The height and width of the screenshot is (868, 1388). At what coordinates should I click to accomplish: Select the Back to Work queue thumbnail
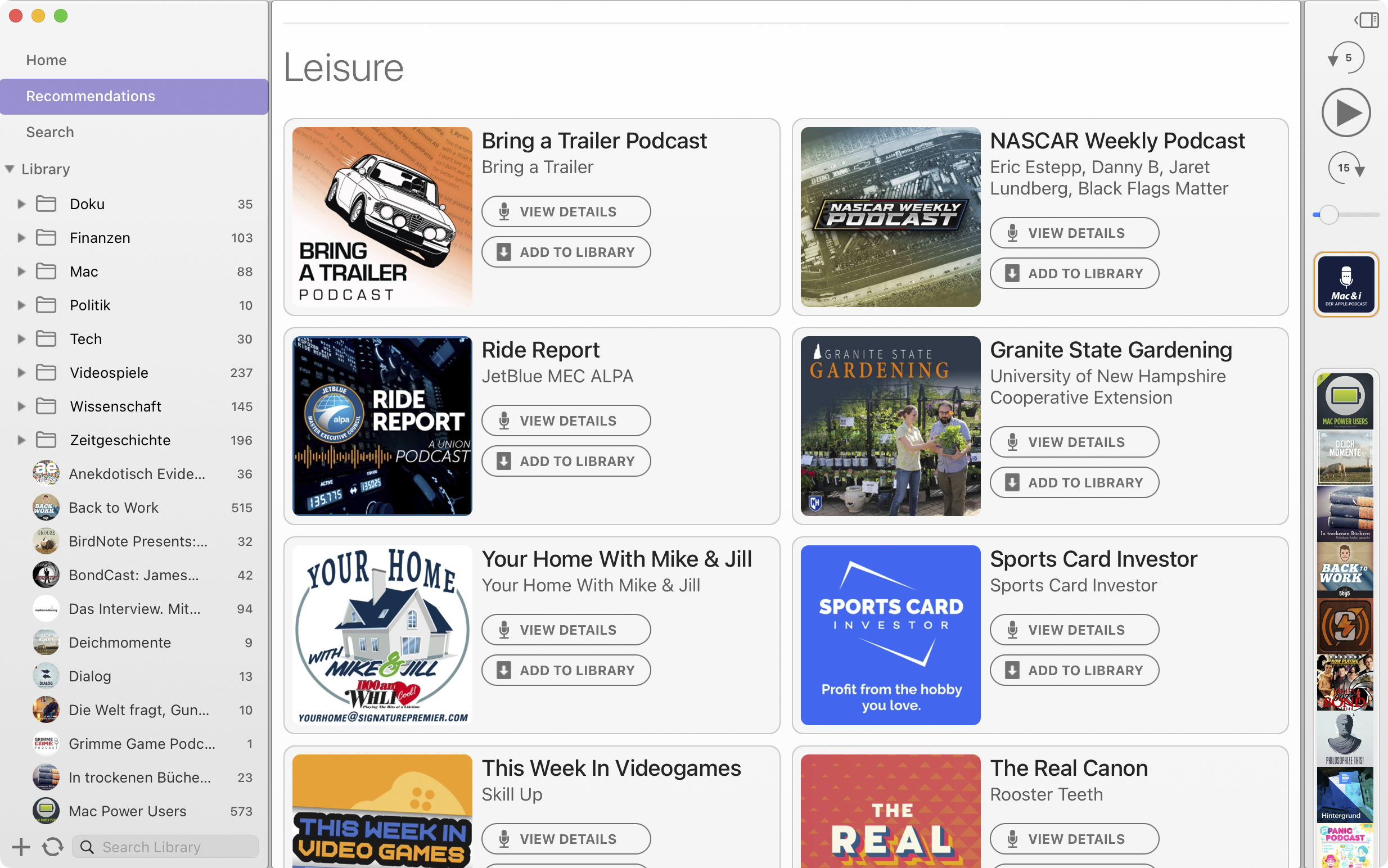(1344, 569)
